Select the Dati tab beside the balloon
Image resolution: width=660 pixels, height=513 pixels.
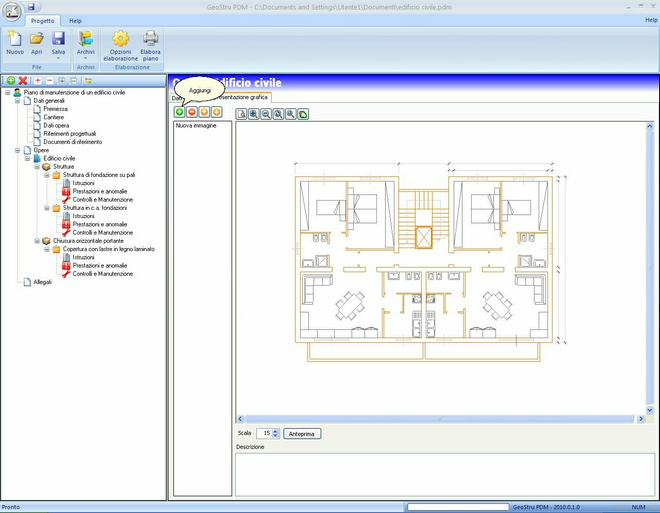pos(176,98)
